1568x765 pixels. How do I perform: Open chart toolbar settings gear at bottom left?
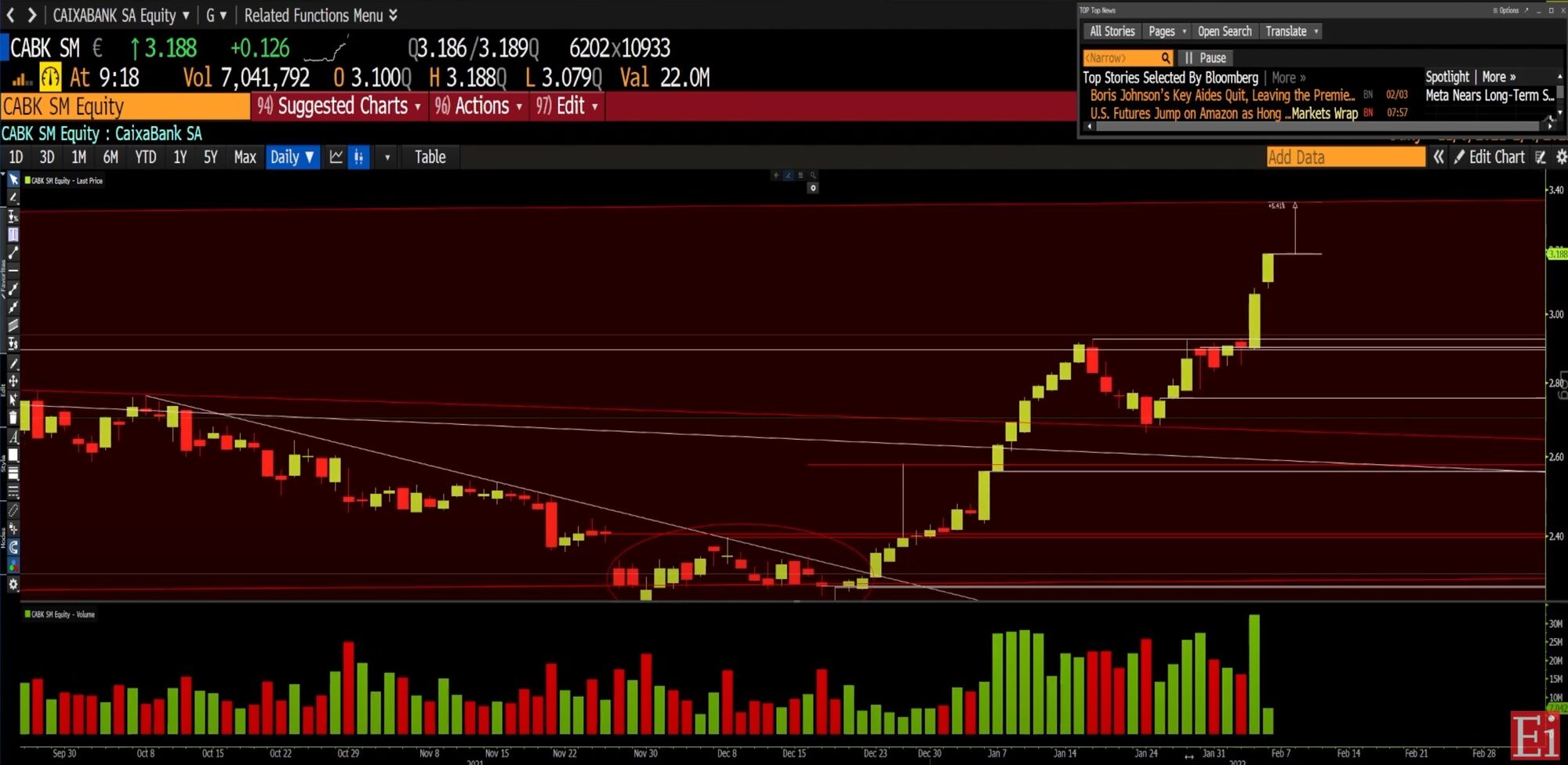(x=13, y=584)
